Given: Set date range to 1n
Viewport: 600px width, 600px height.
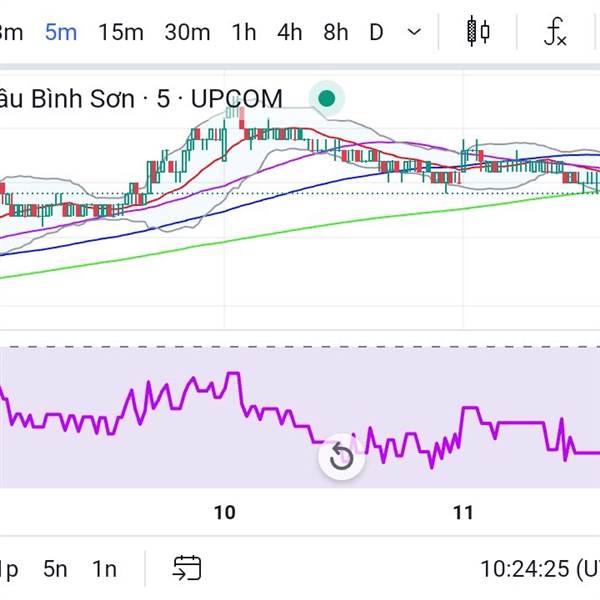Looking at the screenshot, I should click(104, 569).
